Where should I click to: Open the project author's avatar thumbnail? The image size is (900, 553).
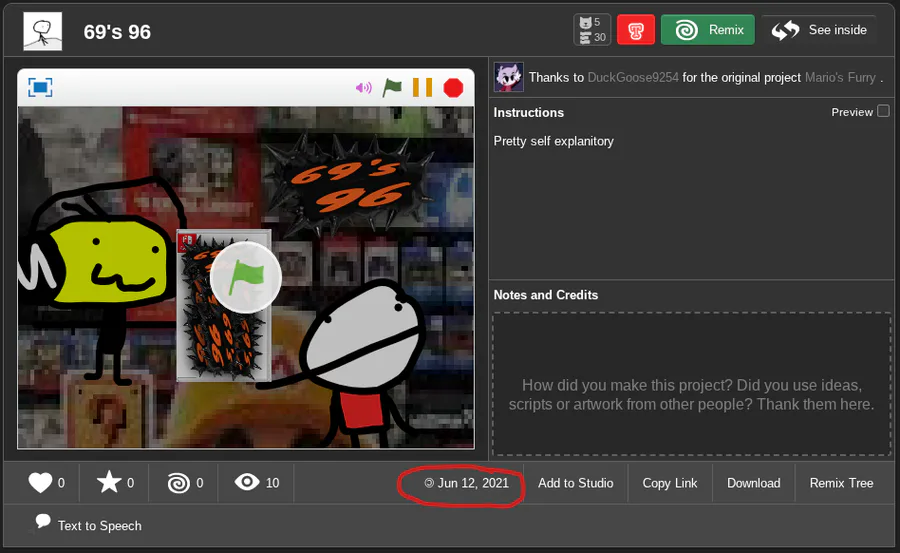point(42,32)
